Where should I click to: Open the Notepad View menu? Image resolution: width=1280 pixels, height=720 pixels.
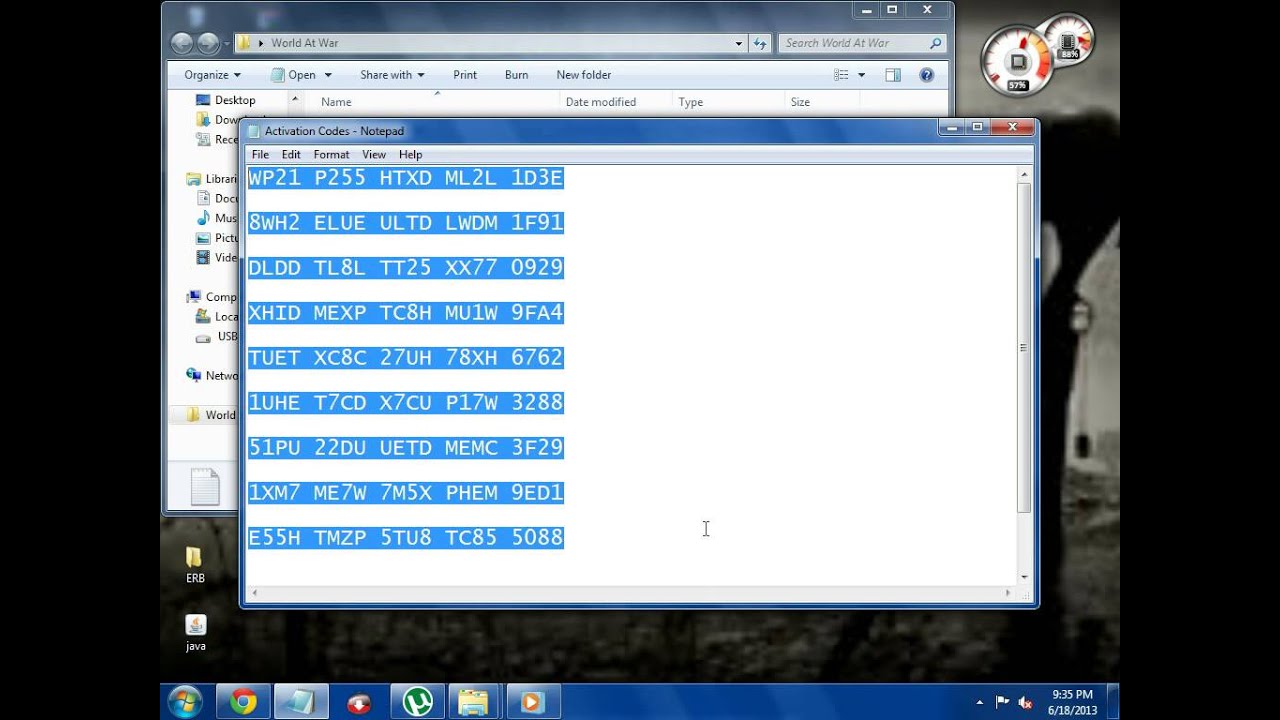[374, 155]
